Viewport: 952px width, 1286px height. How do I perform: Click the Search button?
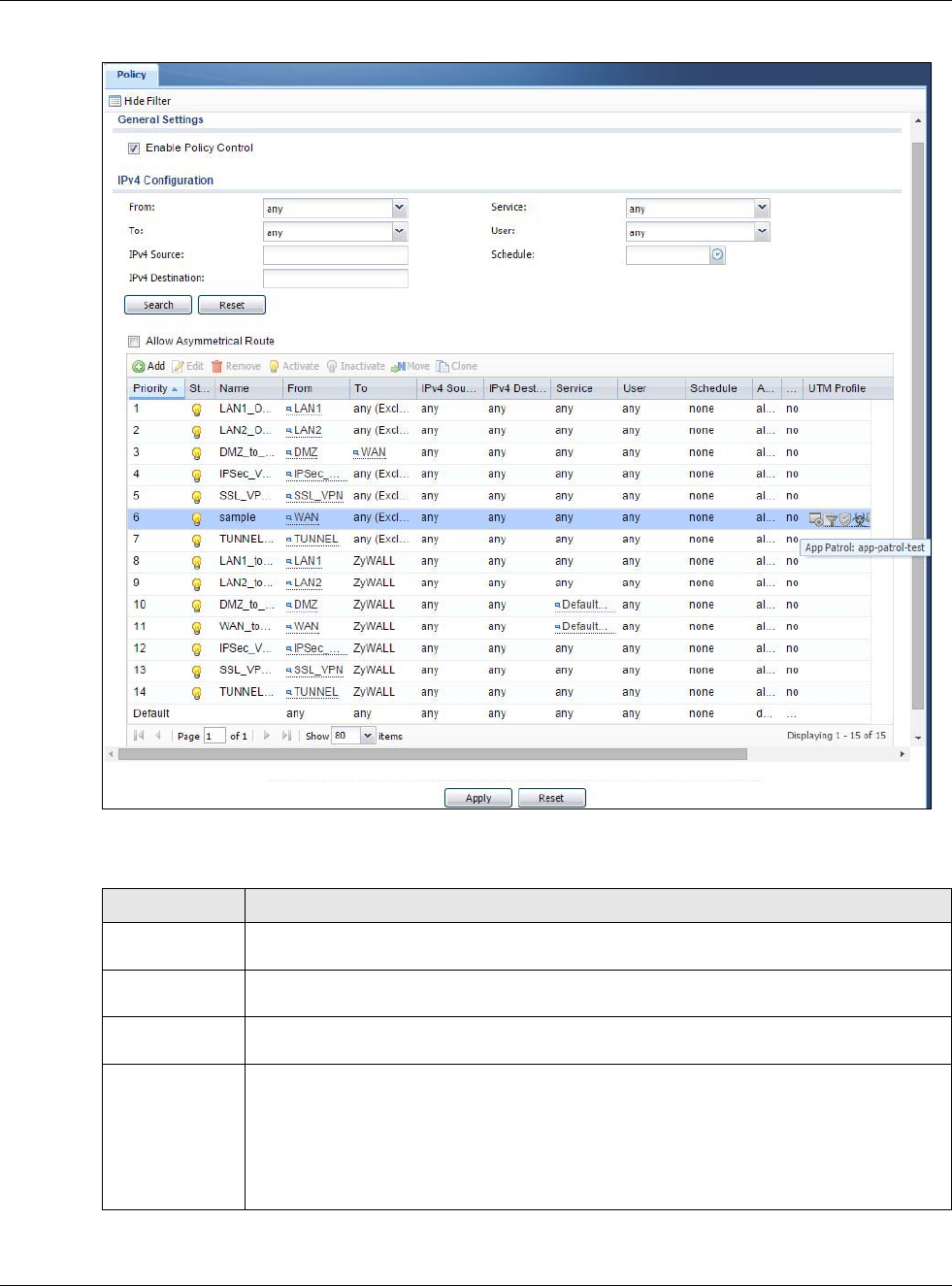(x=158, y=305)
